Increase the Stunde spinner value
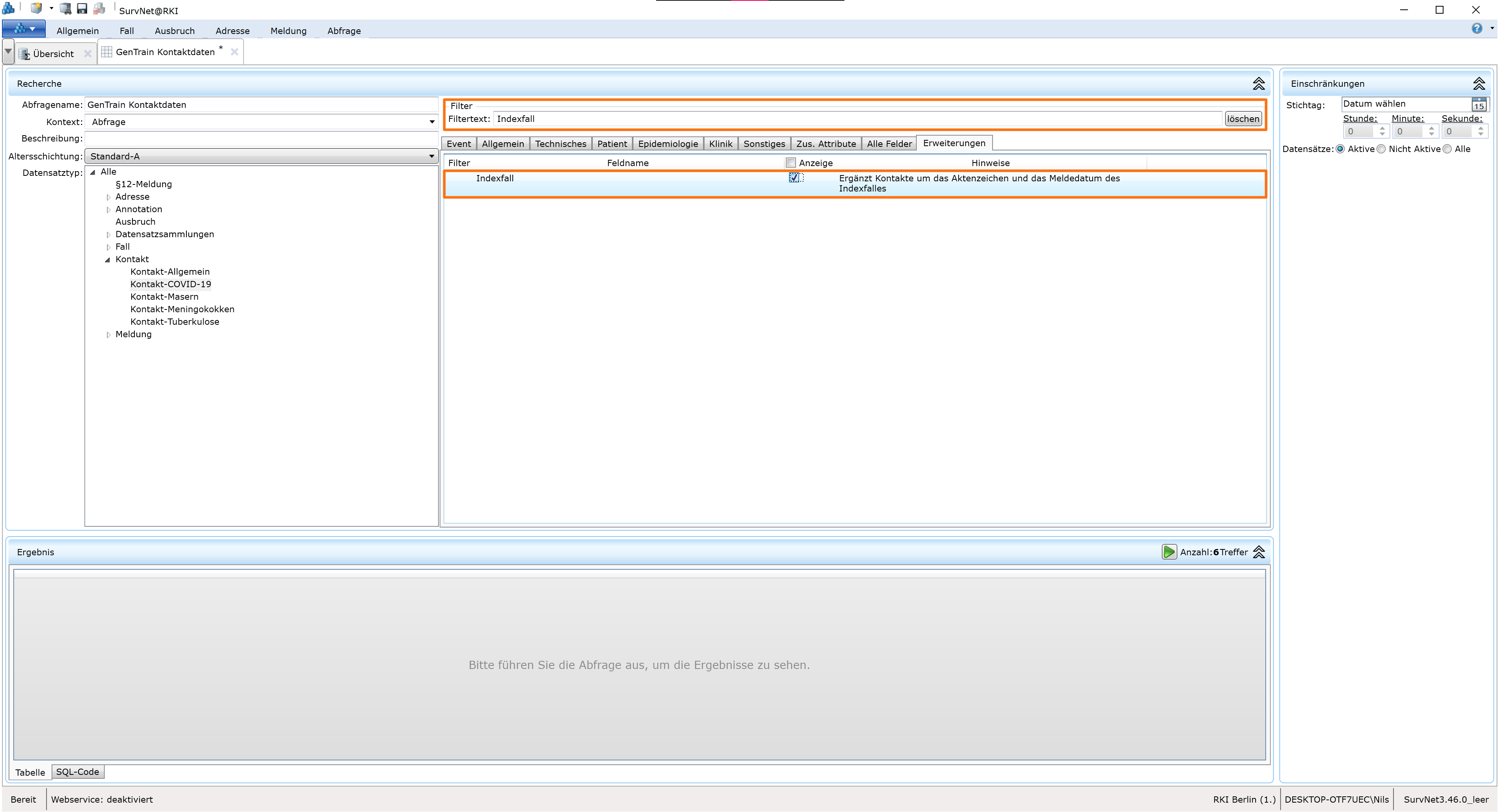Screen dimensions: 1499x812 pos(1382,128)
